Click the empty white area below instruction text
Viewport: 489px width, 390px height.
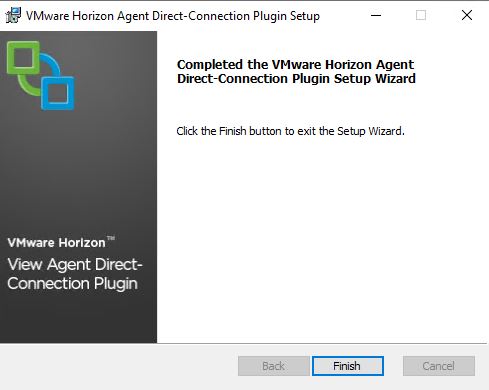click(322, 240)
